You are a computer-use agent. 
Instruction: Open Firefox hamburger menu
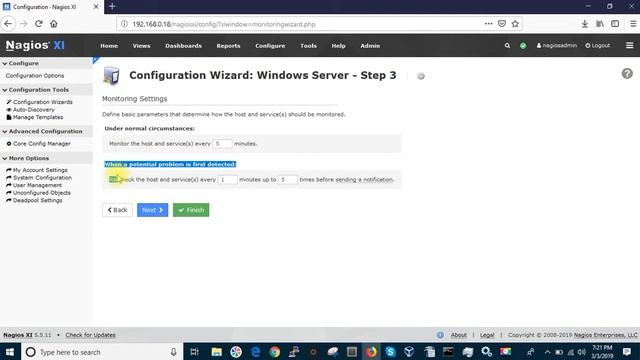point(633,24)
